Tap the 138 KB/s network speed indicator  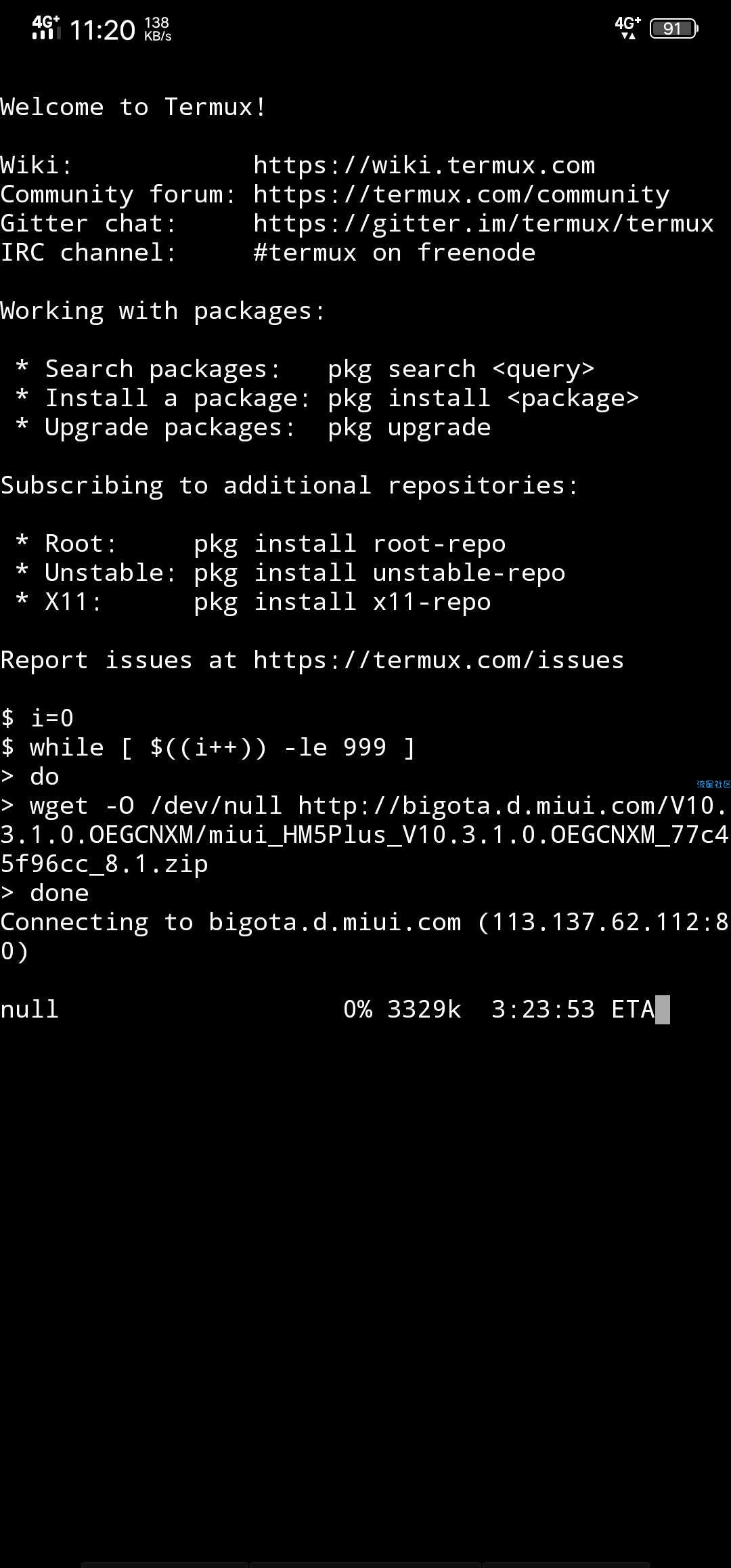coord(157,29)
